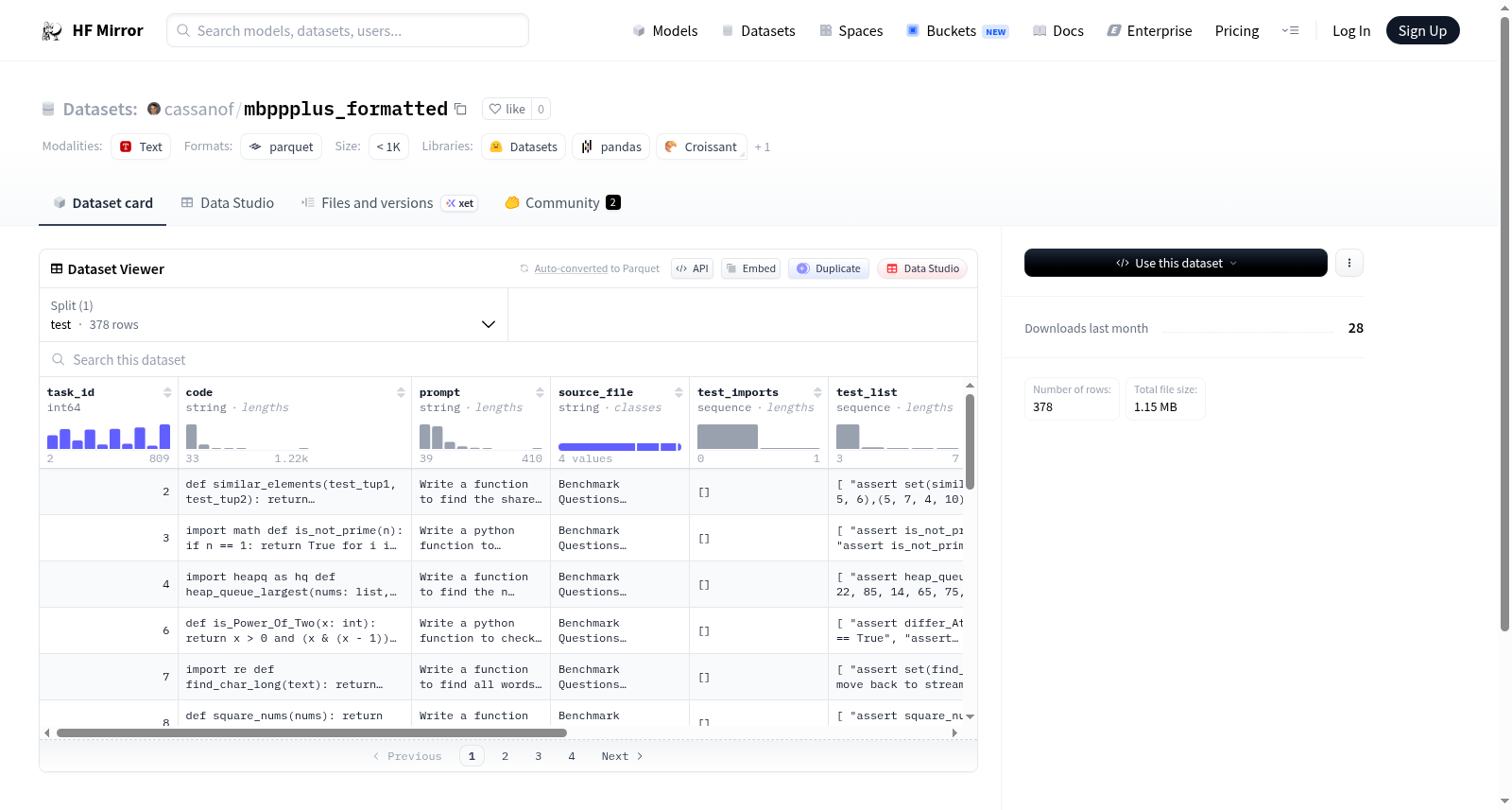Click the Log In link
Screen dimensions: 1512x810
pos(1351,31)
